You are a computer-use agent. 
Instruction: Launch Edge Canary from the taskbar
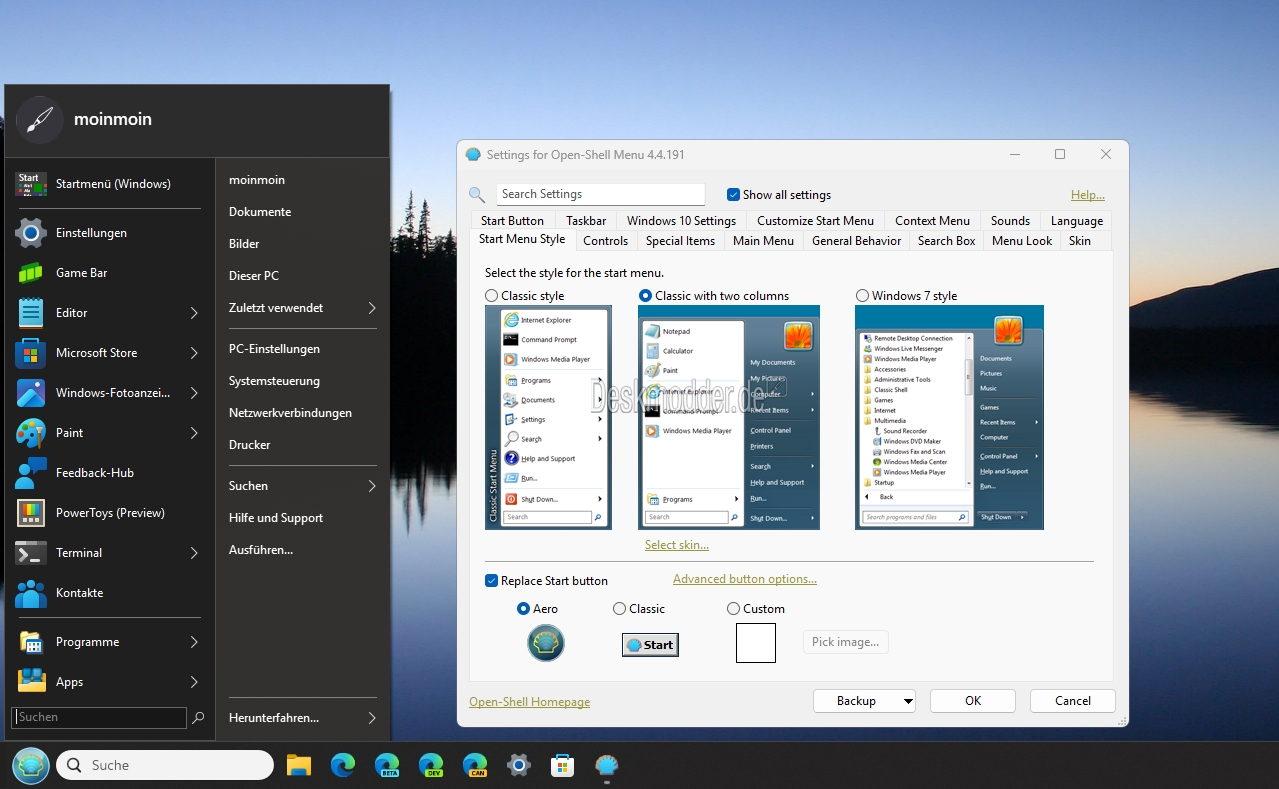475,766
